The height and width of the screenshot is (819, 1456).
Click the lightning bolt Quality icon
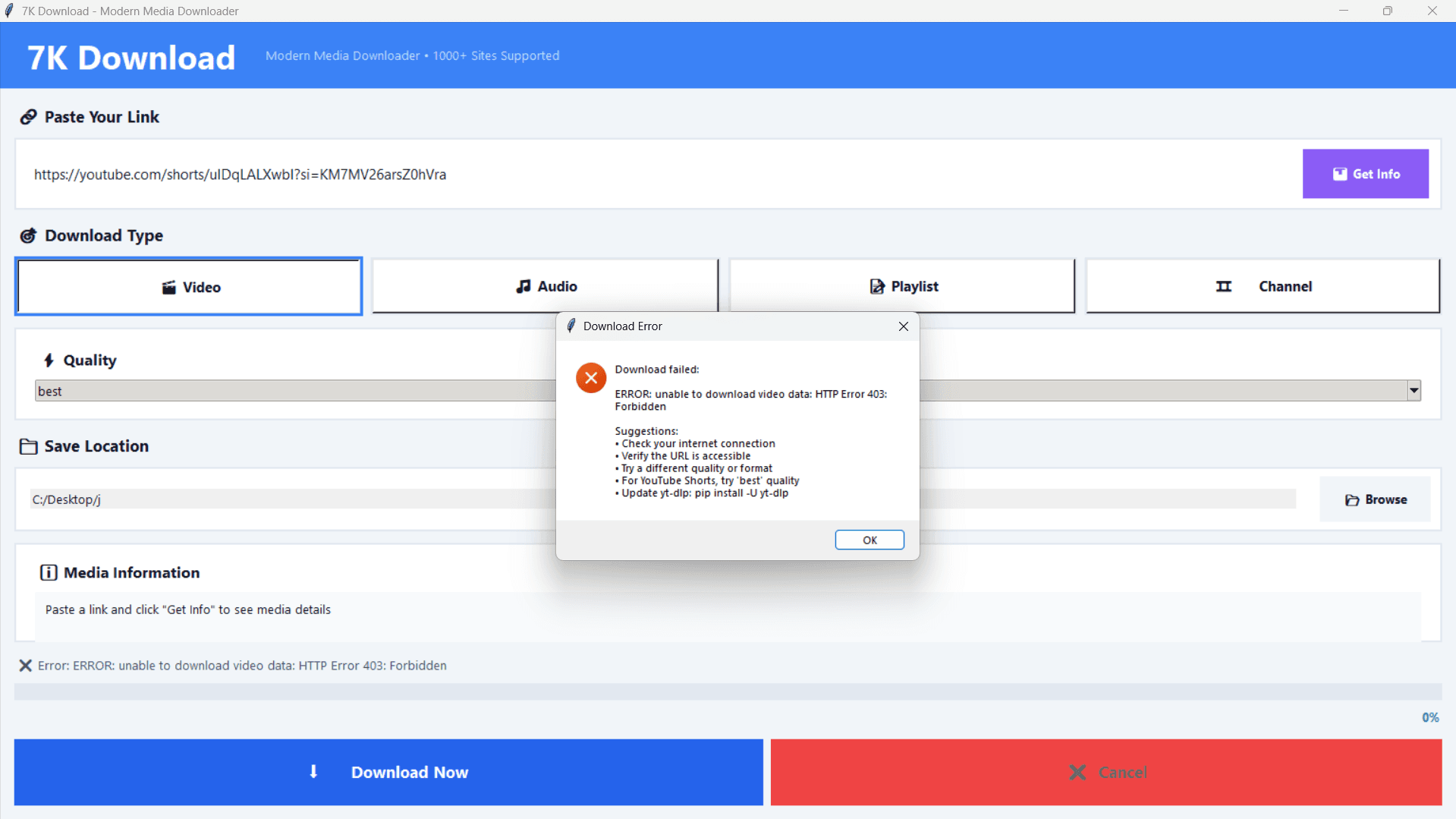(49, 361)
